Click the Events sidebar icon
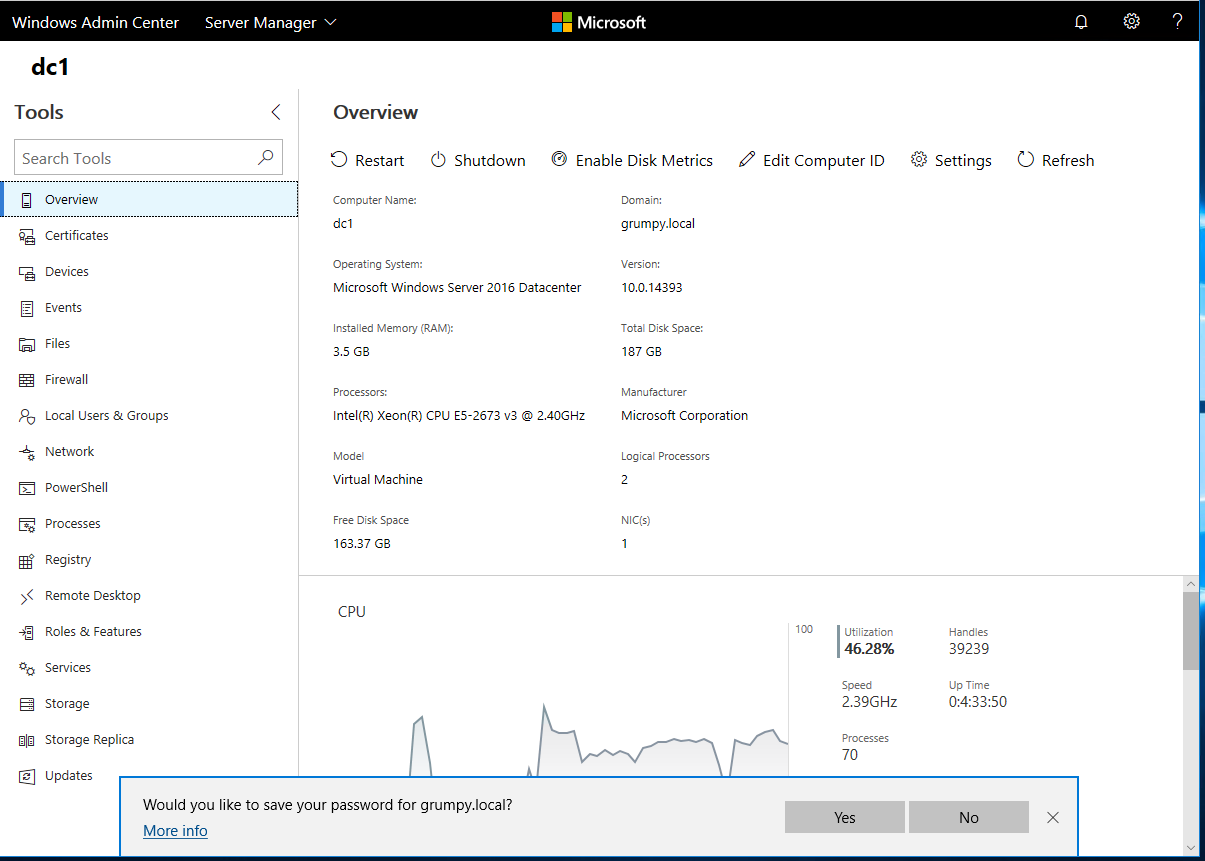The width and height of the screenshot is (1205, 861). pyautogui.click(x=27, y=308)
